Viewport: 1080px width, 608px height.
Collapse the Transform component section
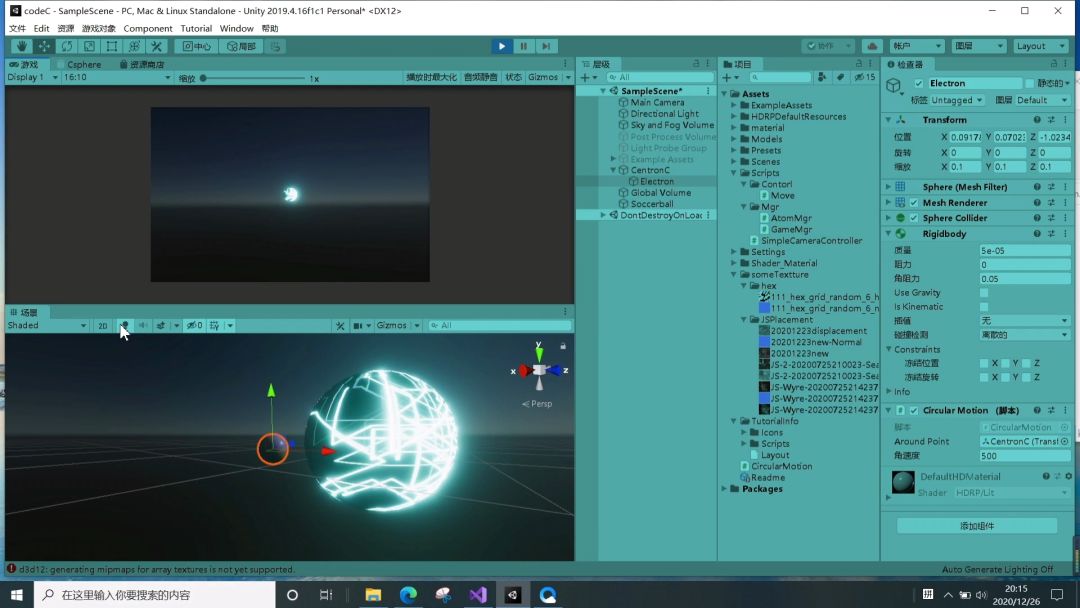pyautogui.click(x=888, y=120)
